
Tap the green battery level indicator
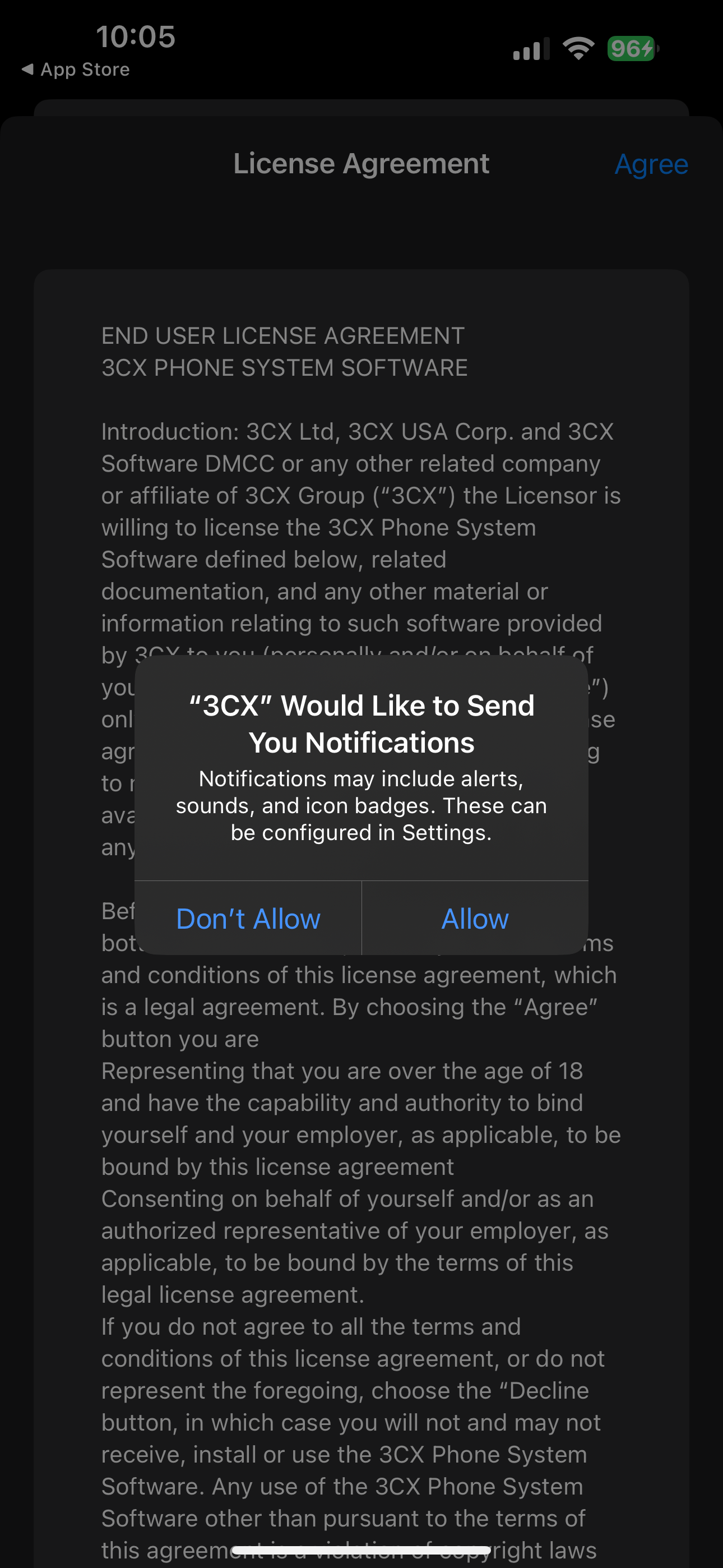pyautogui.click(x=632, y=49)
